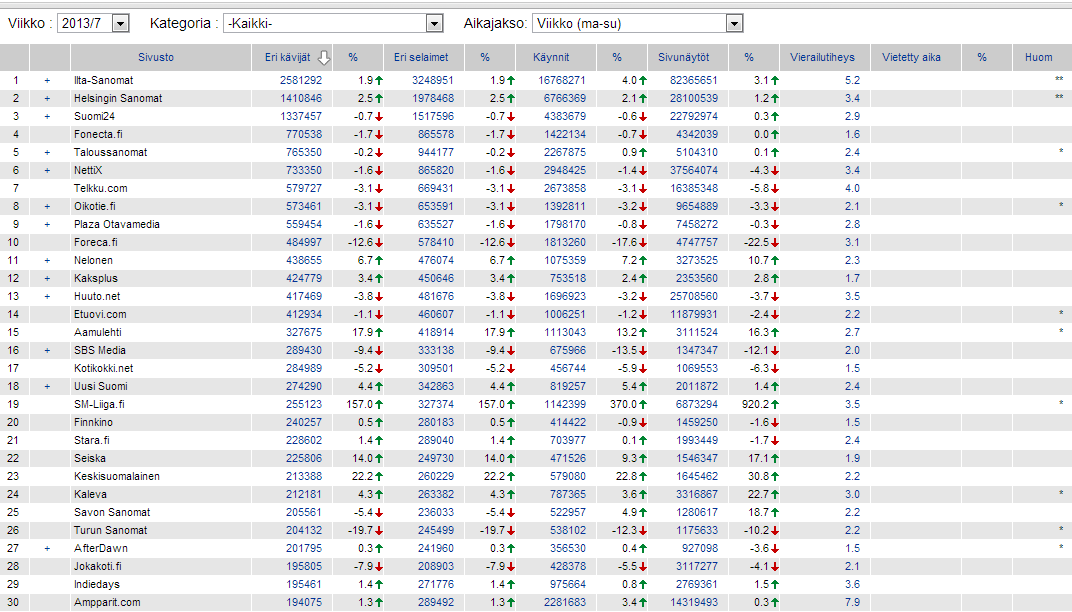Expand the NettiX row
The height and width of the screenshot is (612, 1072).
coord(47,170)
